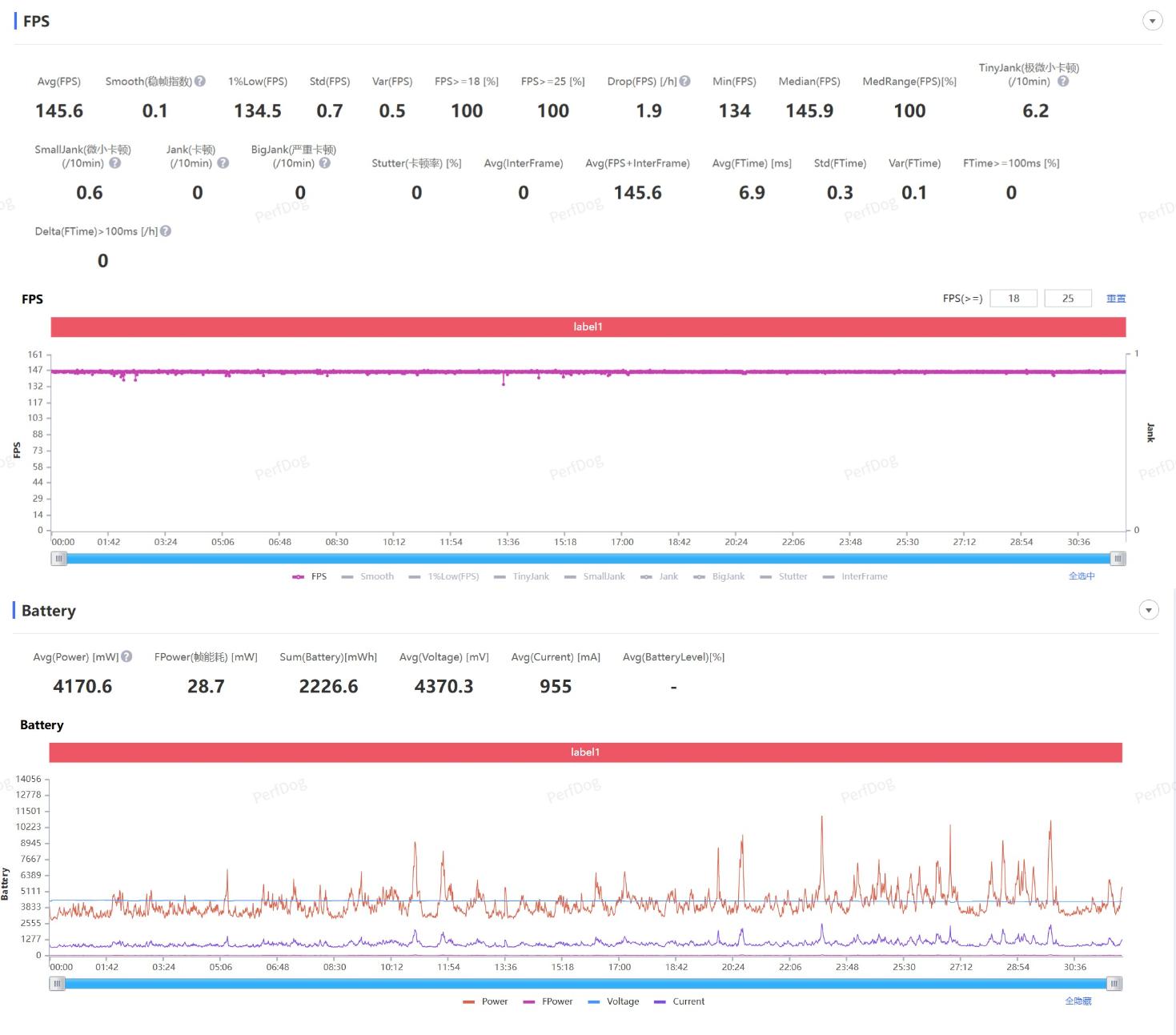Toggle the Smooth series in FPS legend
The image size is (1176, 1035).
point(368,576)
